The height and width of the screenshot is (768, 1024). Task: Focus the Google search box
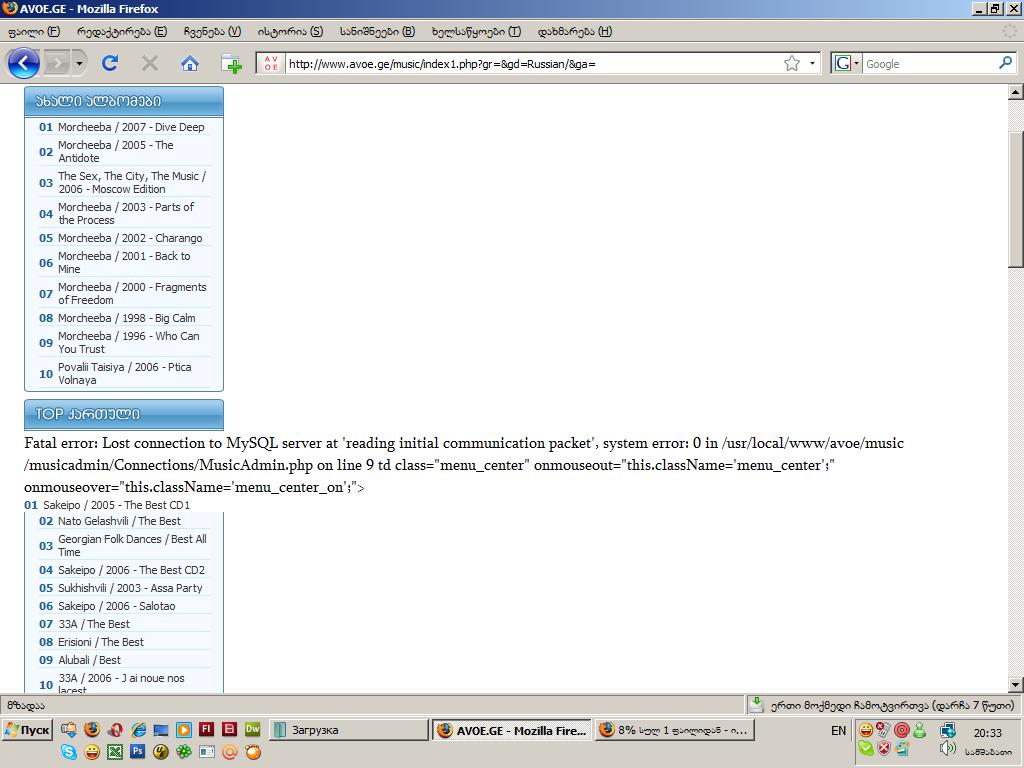[930, 63]
